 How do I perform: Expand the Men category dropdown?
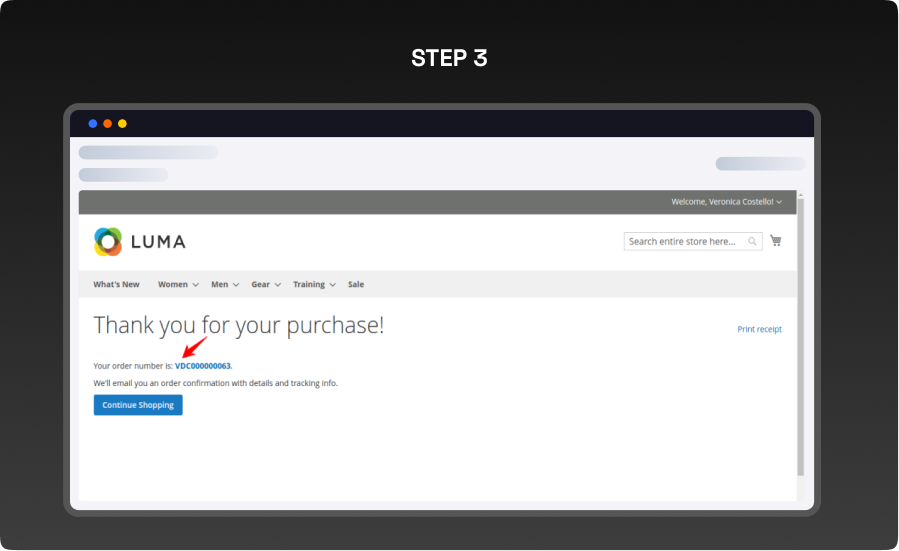[225, 285]
